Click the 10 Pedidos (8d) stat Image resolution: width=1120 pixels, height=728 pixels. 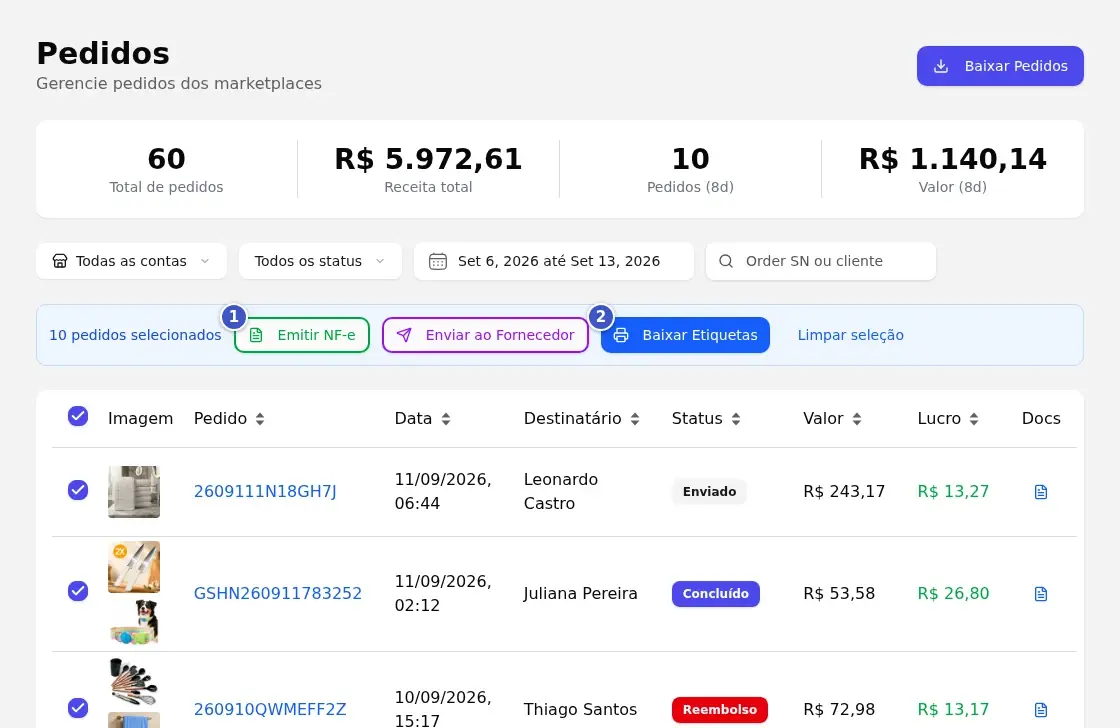point(690,169)
